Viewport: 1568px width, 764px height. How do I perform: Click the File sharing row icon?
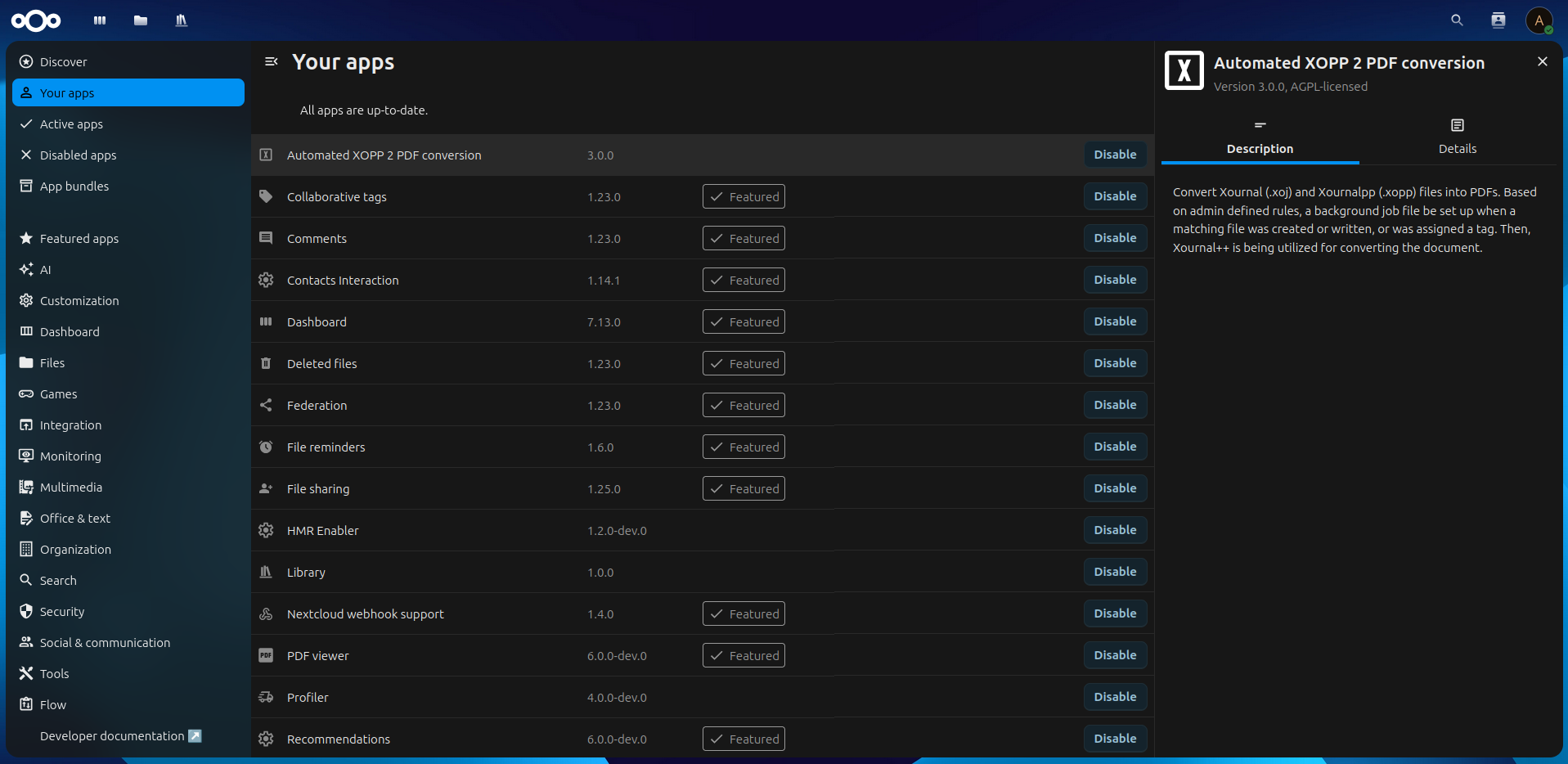[x=266, y=488]
